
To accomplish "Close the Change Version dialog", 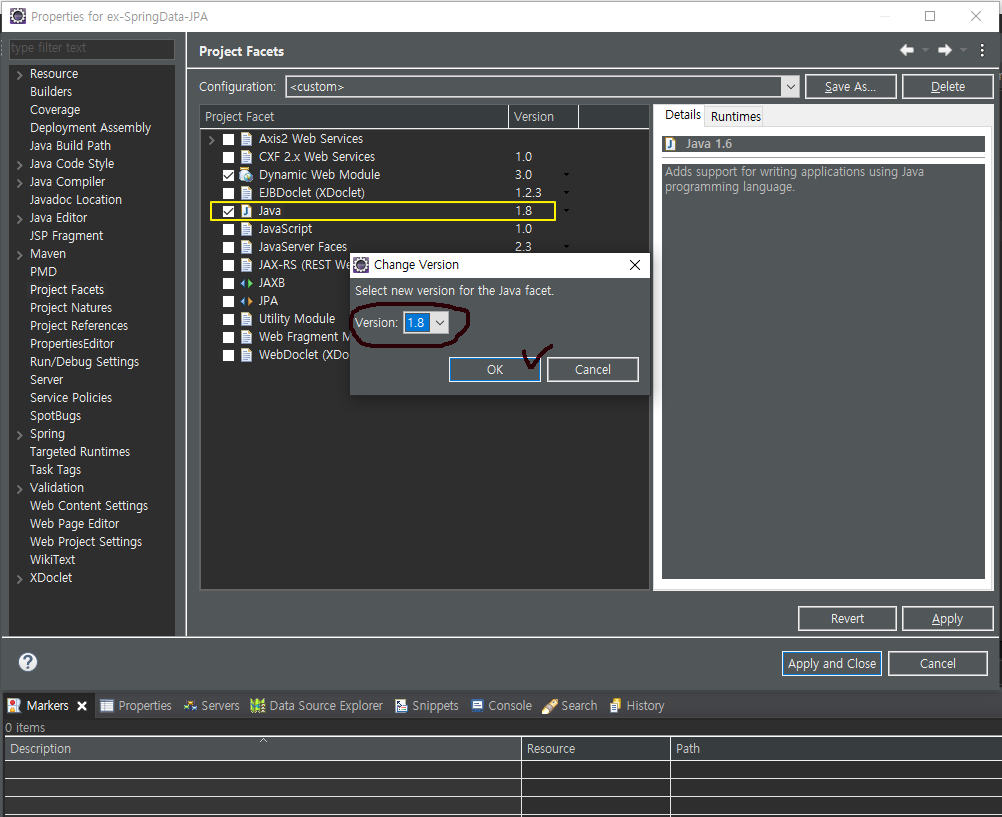I will pyautogui.click(x=635, y=265).
